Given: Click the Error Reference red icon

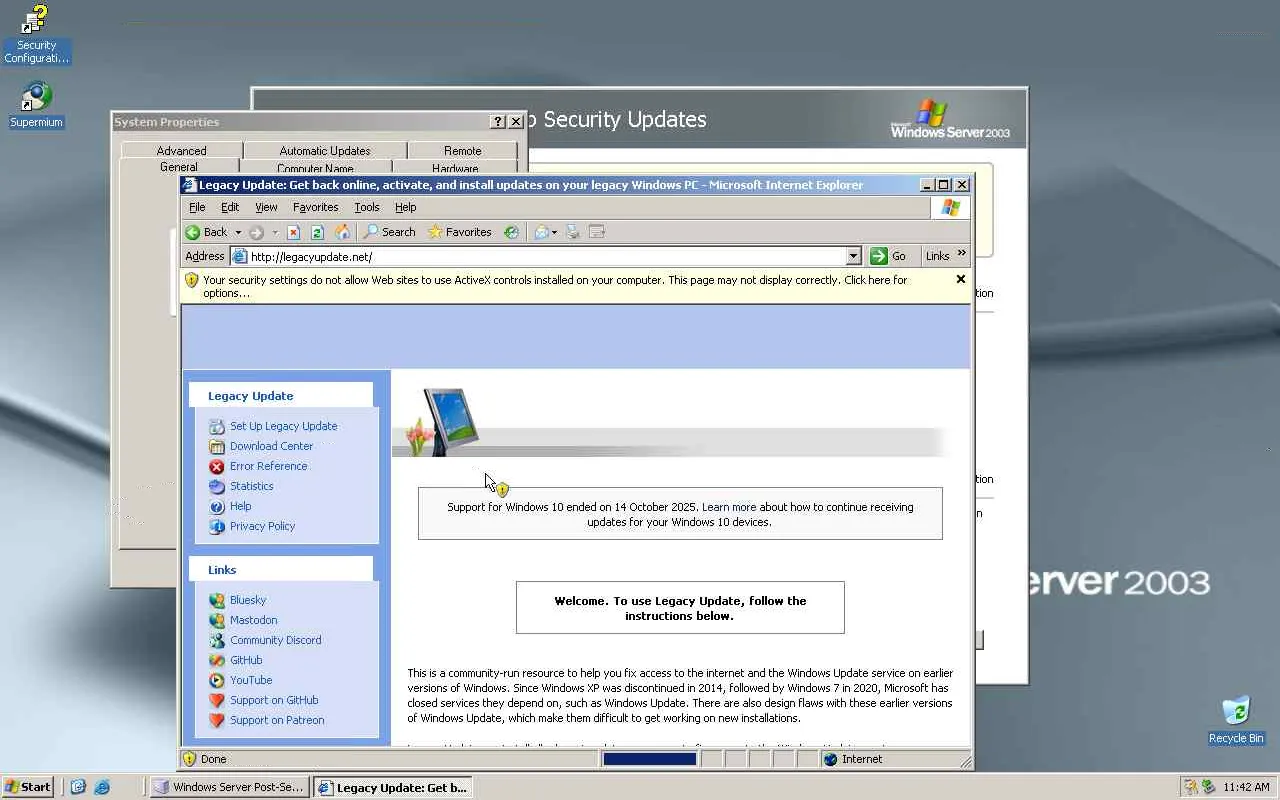Looking at the screenshot, I should [x=217, y=466].
